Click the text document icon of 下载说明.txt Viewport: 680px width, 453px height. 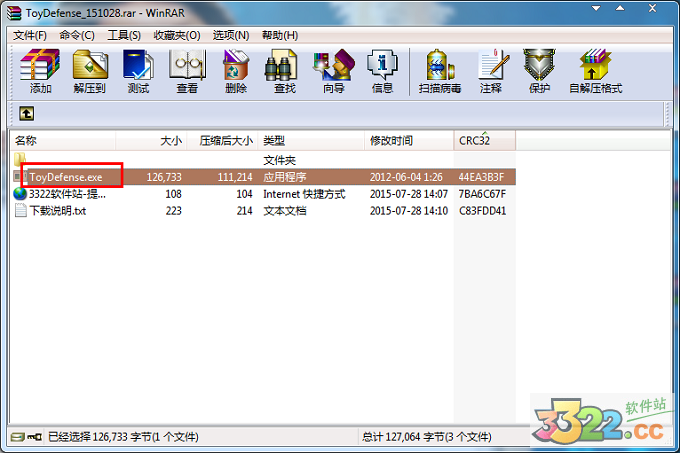click(x=20, y=211)
